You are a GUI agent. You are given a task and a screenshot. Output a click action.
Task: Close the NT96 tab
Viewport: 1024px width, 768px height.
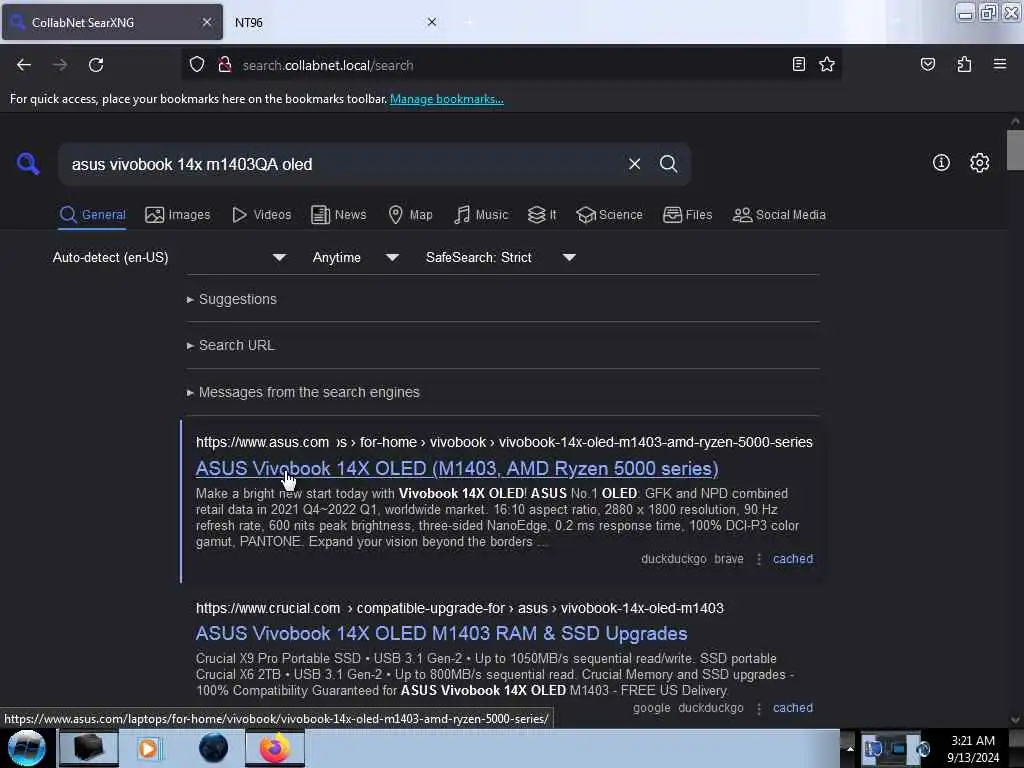pos(432,22)
